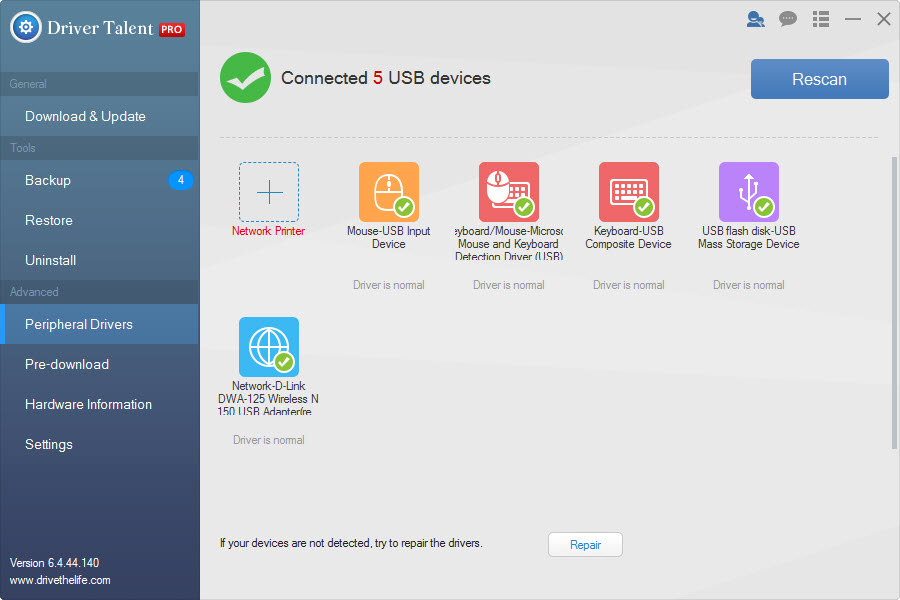The width and height of the screenshot is (900, 600).
Task: Open the Backup tool
Action: point(100,180)
